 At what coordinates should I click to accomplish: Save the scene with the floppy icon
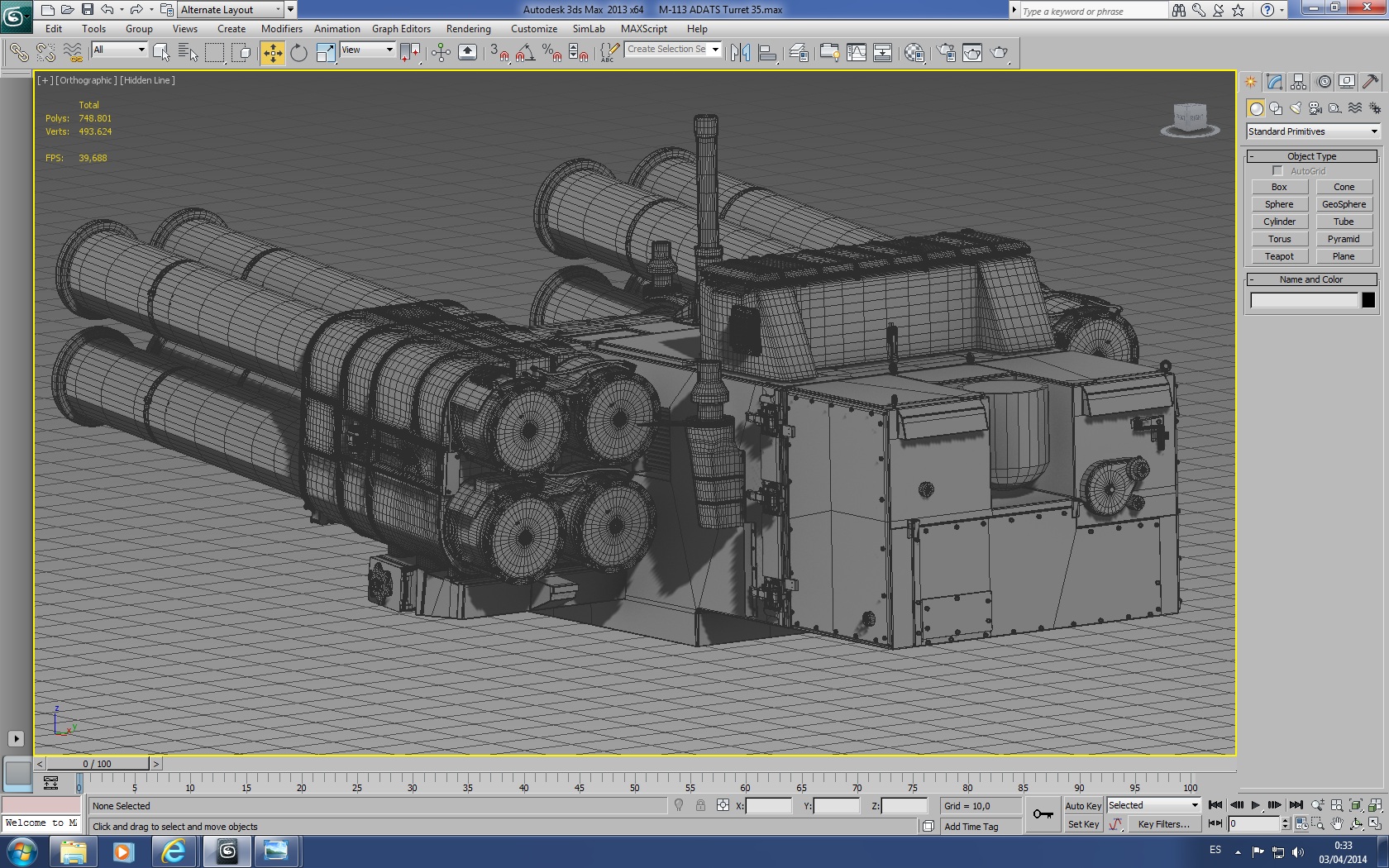click(87, 10)
